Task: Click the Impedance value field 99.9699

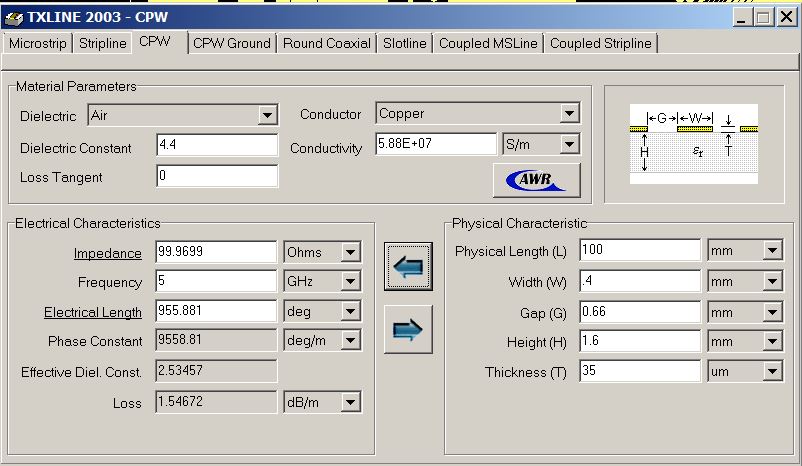Action: 216,252
